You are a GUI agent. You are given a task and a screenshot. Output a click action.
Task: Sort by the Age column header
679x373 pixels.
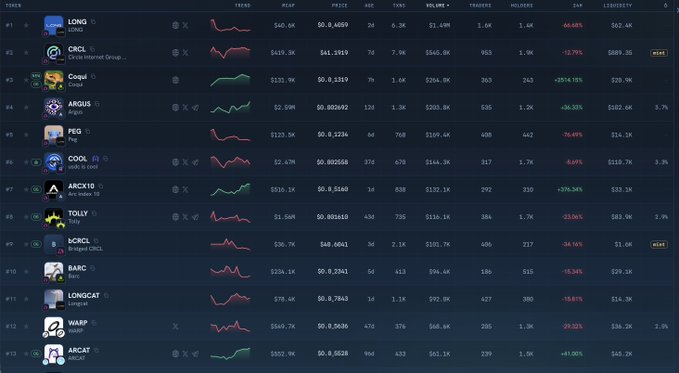click(x=369, y=6)
